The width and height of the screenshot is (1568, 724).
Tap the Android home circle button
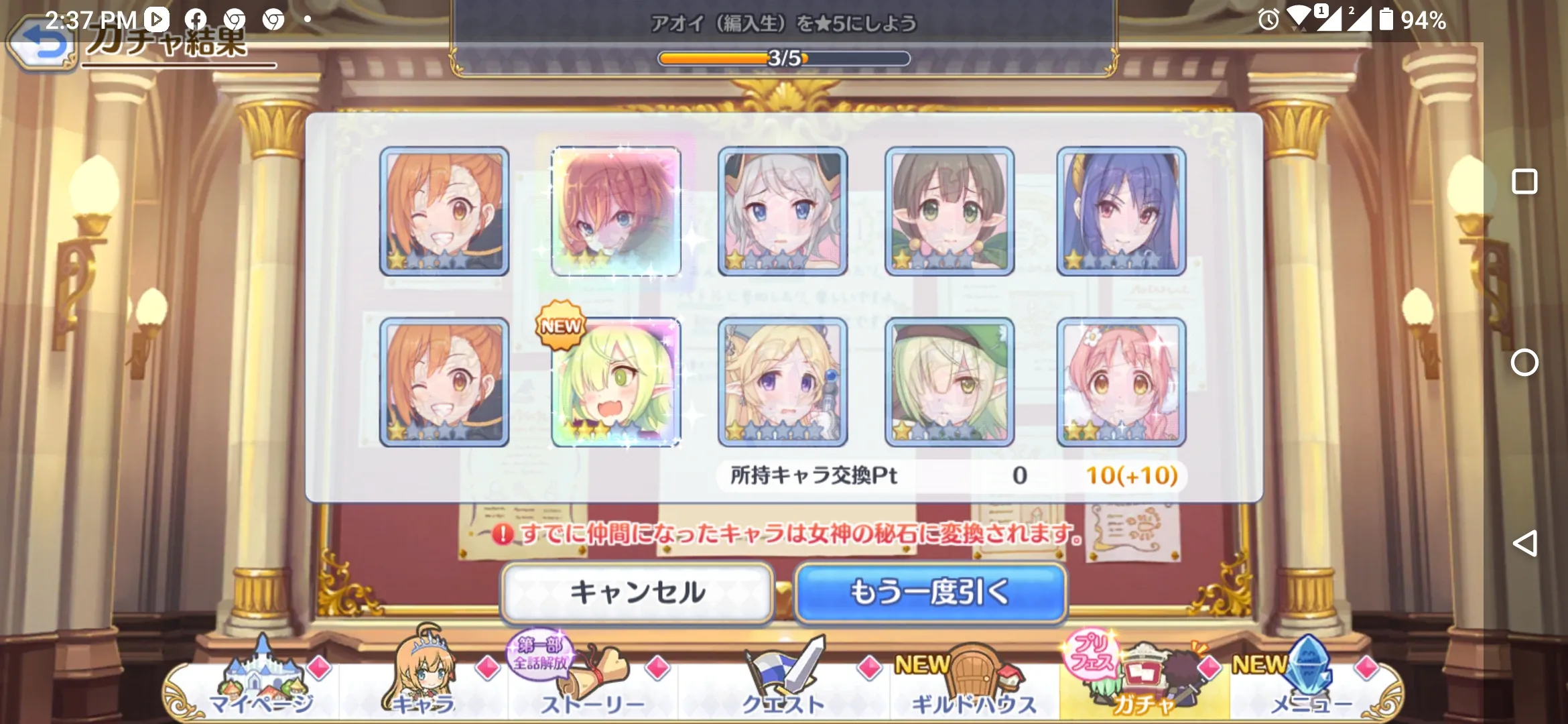click(x=1524, y=363)
